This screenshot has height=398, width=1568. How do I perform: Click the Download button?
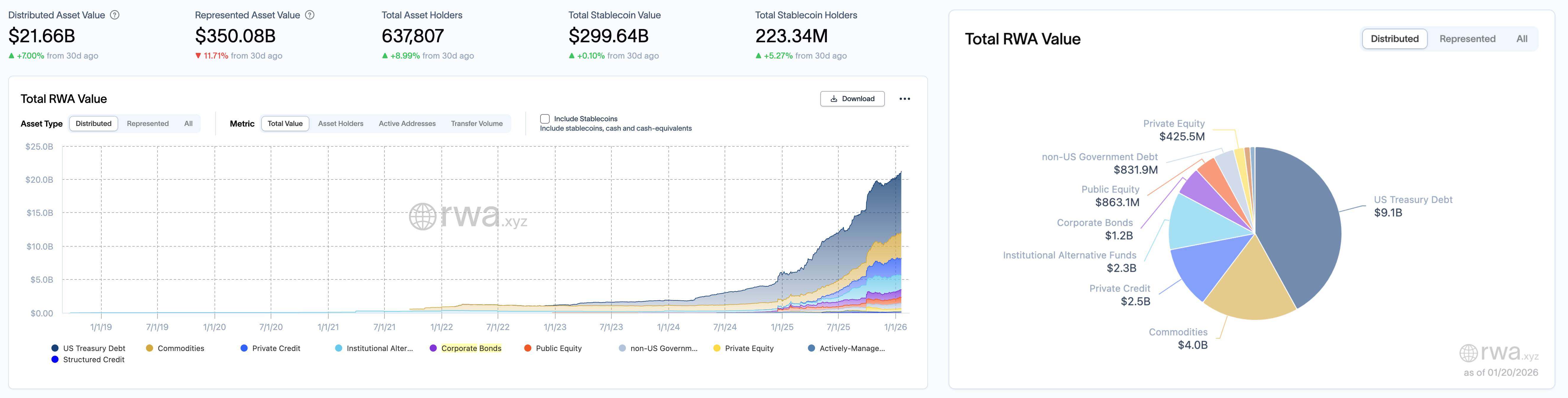852,98
